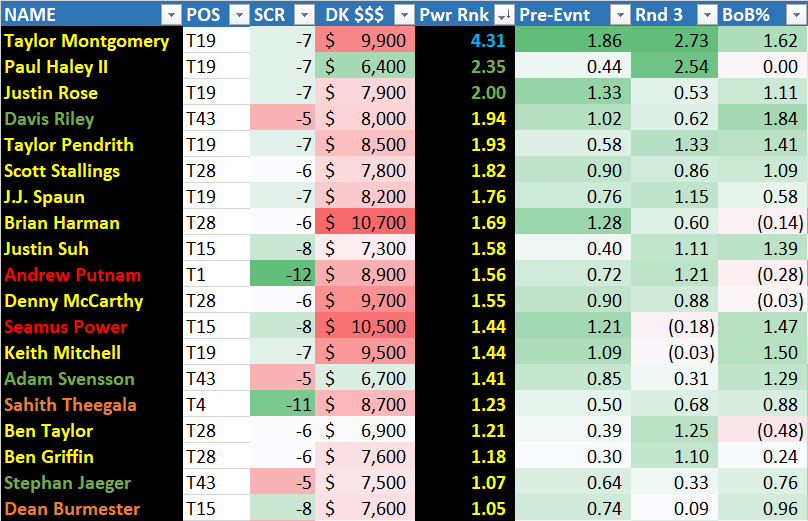Click Andrew Putnam's T1 position cell
808x521 pixels.
[216, 274]
